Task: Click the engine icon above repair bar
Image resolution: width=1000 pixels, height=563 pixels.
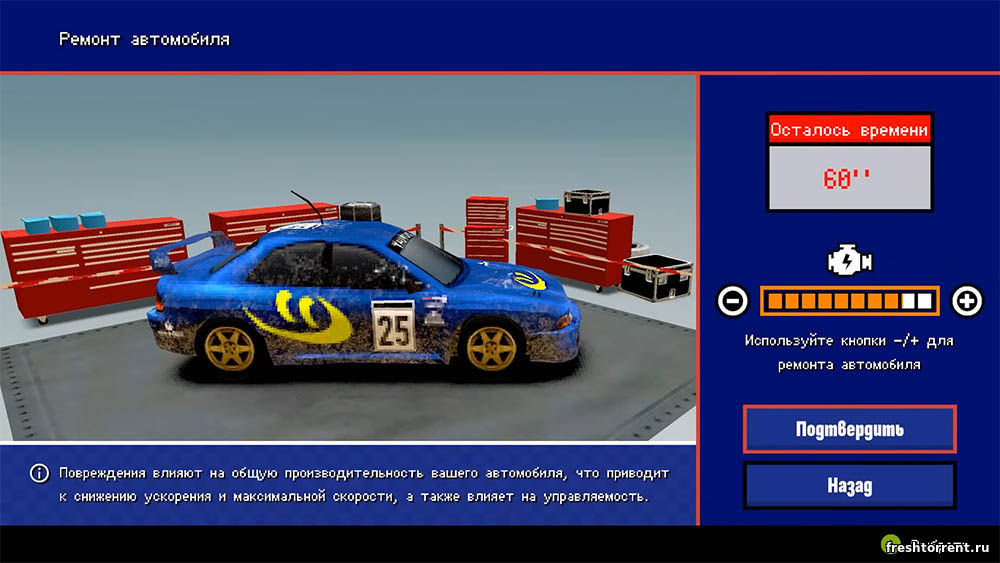Action: pos(849,262)
